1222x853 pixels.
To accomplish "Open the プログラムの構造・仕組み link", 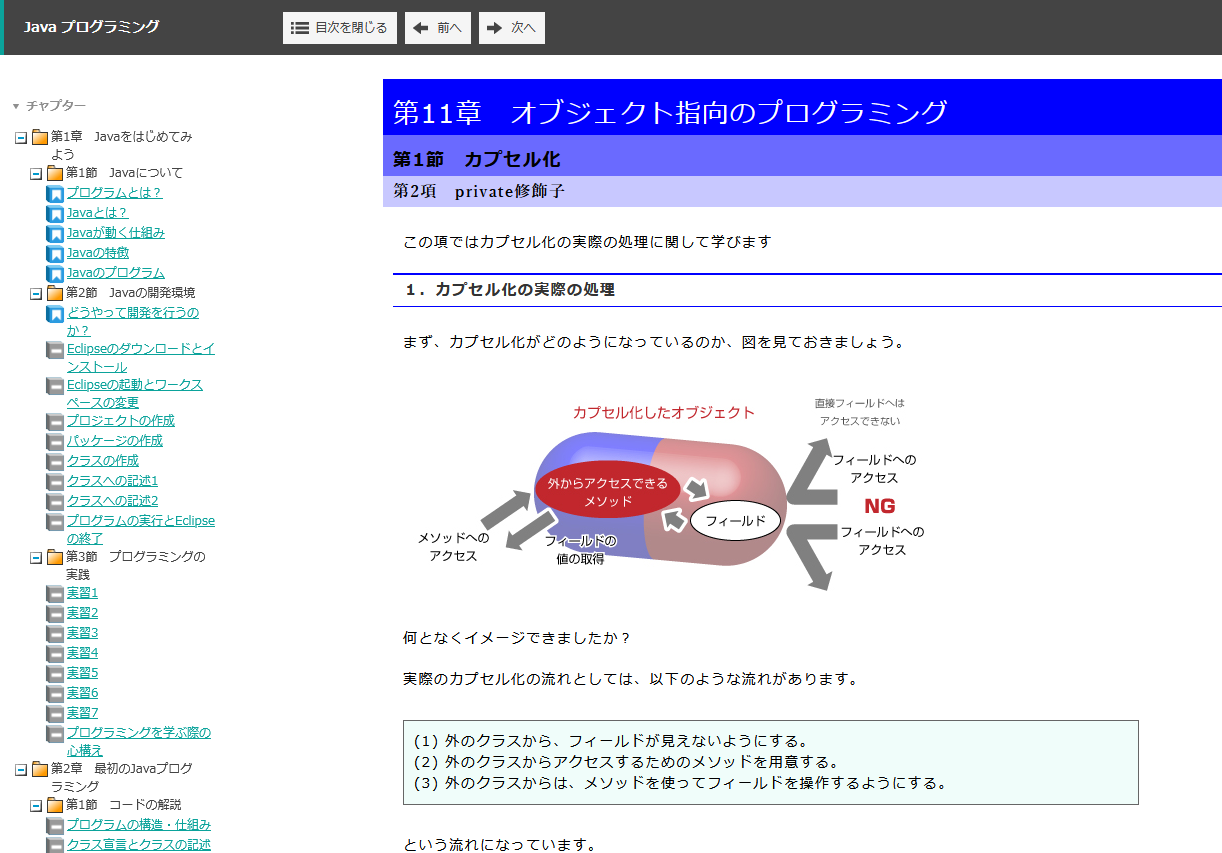I will pos(138,825).
